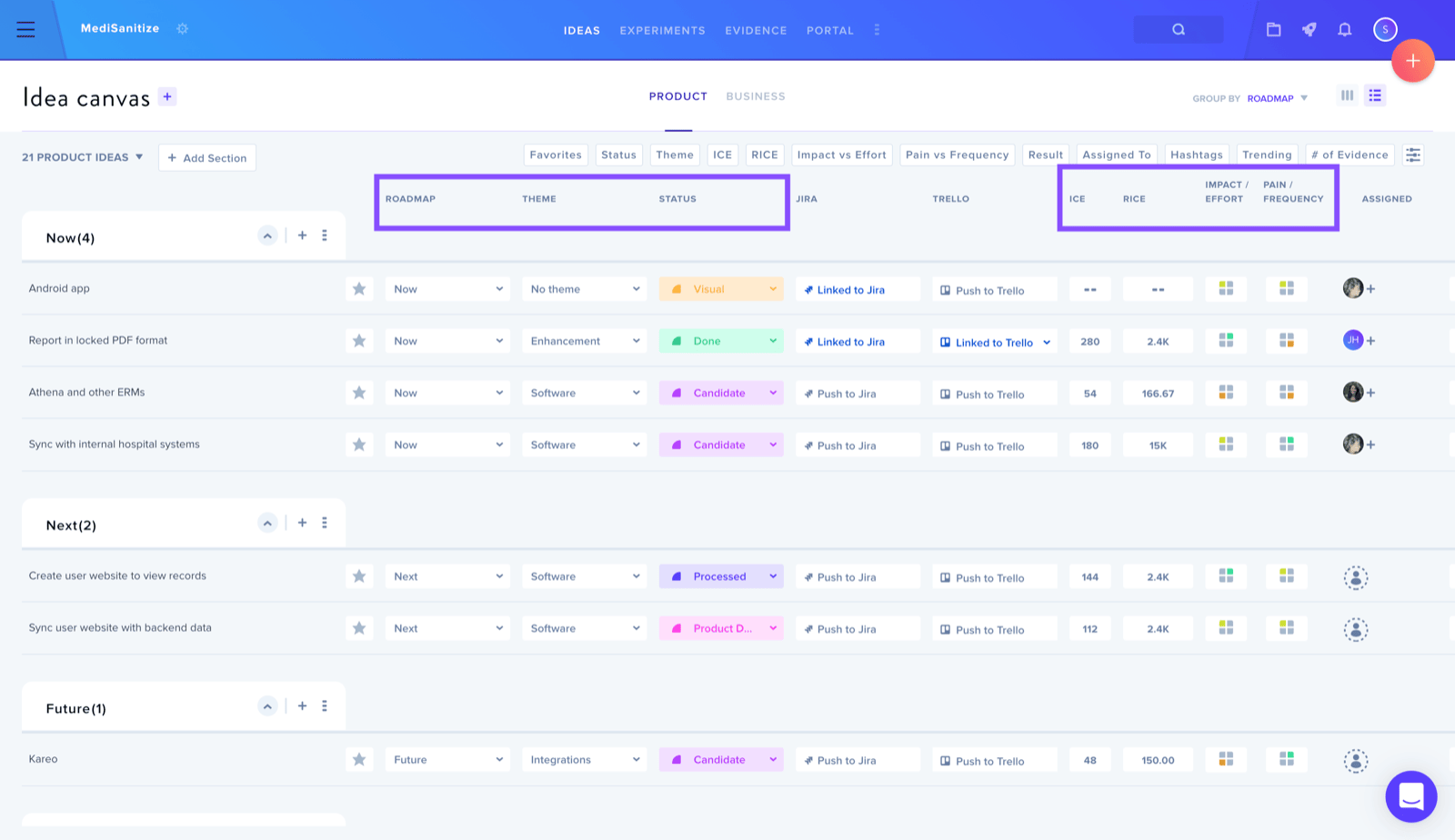Open Done status dropdown for PDF report

coord(721,341)
